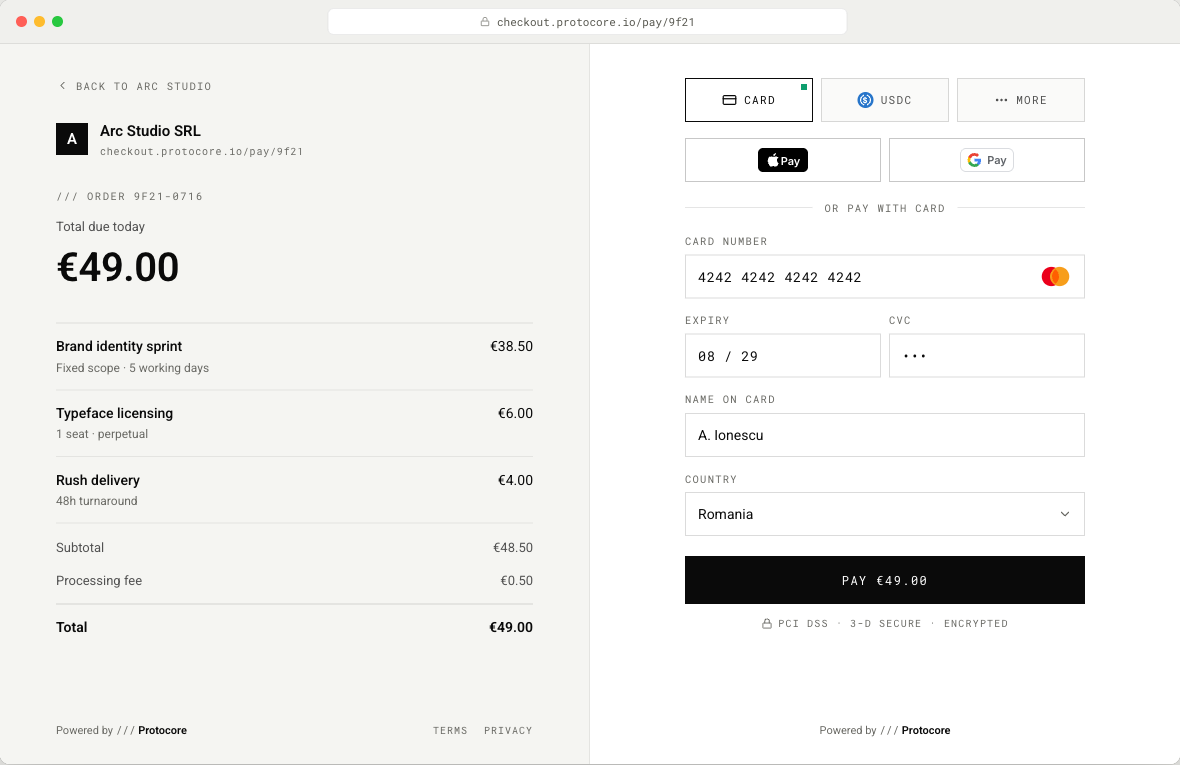Click Protocore link in left footer
The width and height of the screenshot is (1180, 765).
pyautogui.click(x=163, y=730)
